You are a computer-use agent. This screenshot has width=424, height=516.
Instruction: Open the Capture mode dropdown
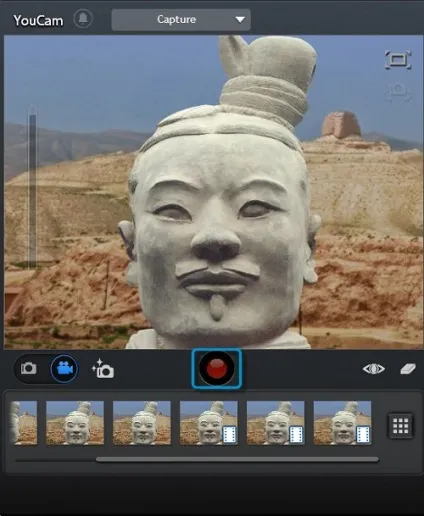(181, 20)
